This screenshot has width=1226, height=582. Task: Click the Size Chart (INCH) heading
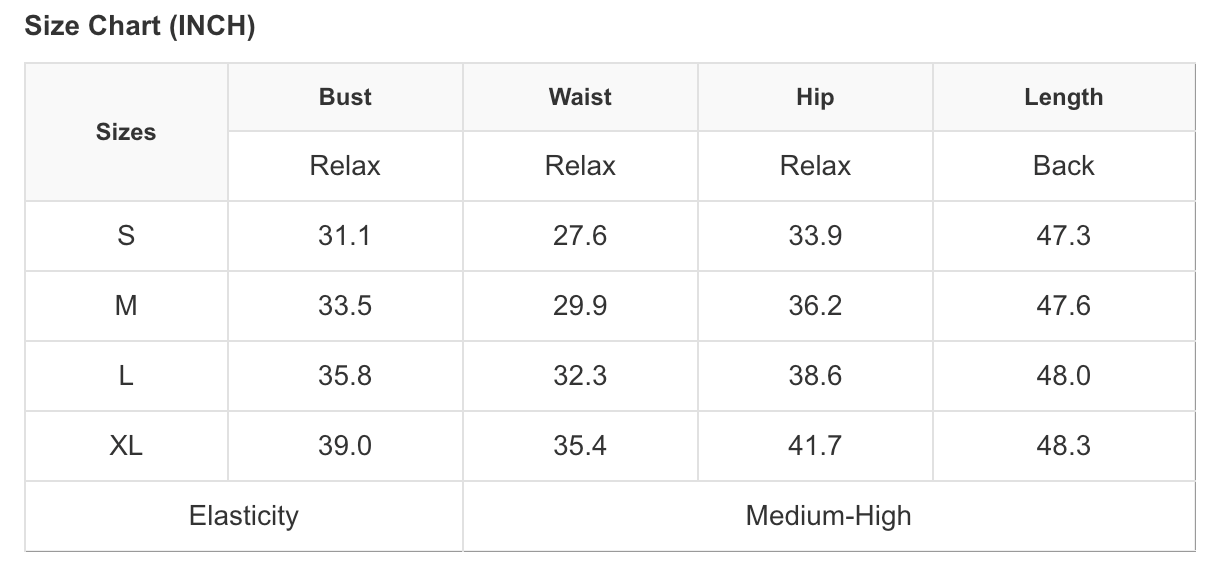pyautogui.click(x=140, y=27)
